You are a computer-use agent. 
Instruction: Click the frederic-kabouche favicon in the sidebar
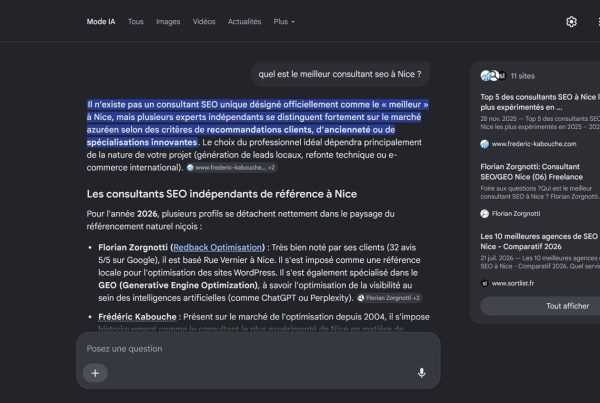(484, 144)
